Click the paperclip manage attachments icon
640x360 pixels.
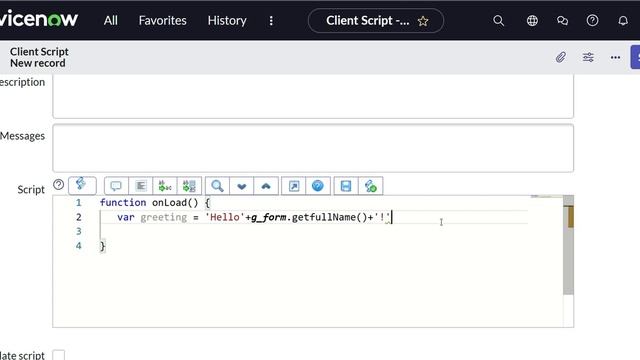[x=561, y=57]
